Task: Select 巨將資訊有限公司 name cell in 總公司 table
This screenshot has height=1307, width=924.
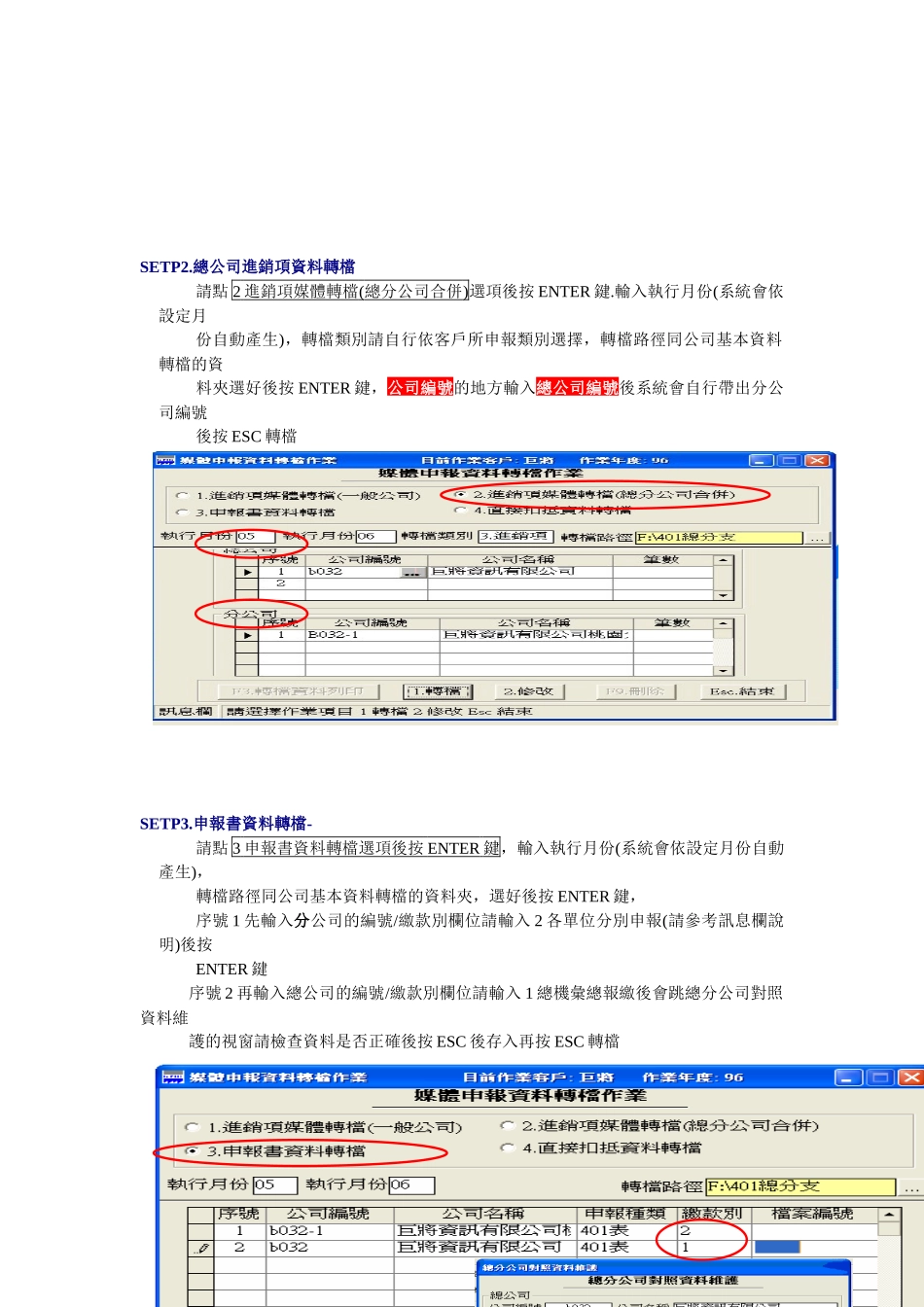Action: 520,572
